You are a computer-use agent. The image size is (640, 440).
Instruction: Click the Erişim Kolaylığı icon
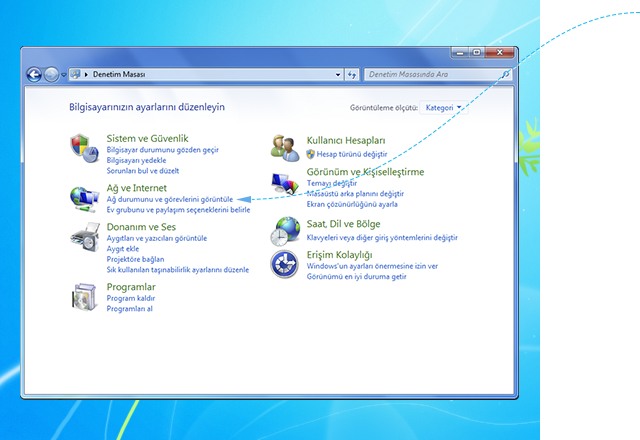pyautogui.click(x=284, y=264)
